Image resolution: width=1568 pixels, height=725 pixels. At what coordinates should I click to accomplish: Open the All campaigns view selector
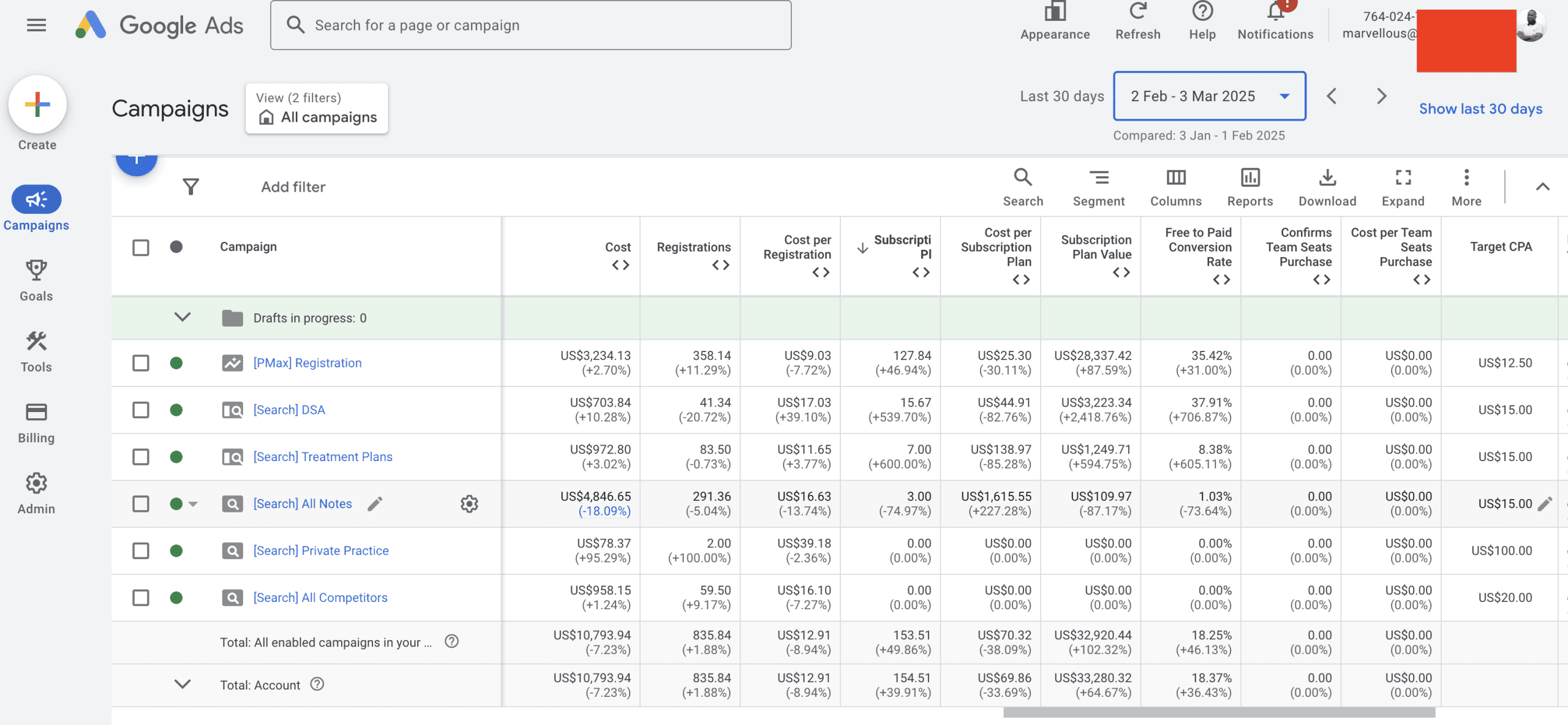(317, 108)
